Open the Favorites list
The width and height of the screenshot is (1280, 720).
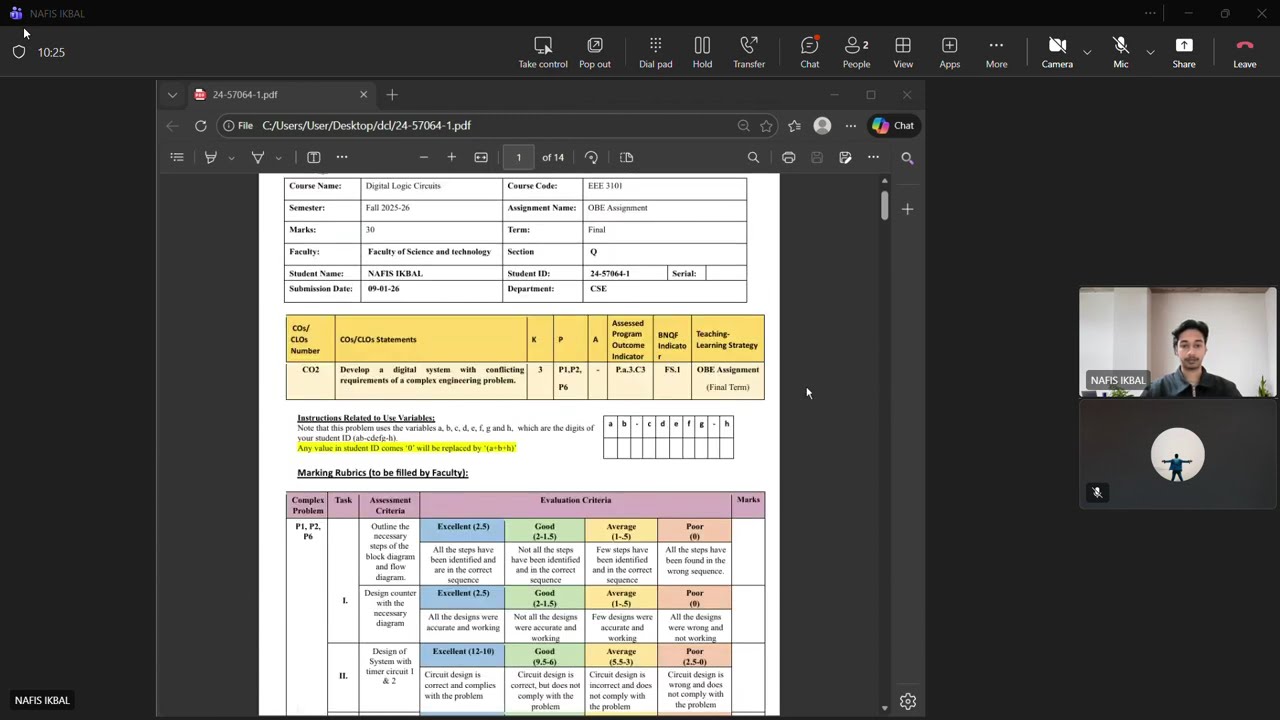pyautogui.click(x=794, y=126)
